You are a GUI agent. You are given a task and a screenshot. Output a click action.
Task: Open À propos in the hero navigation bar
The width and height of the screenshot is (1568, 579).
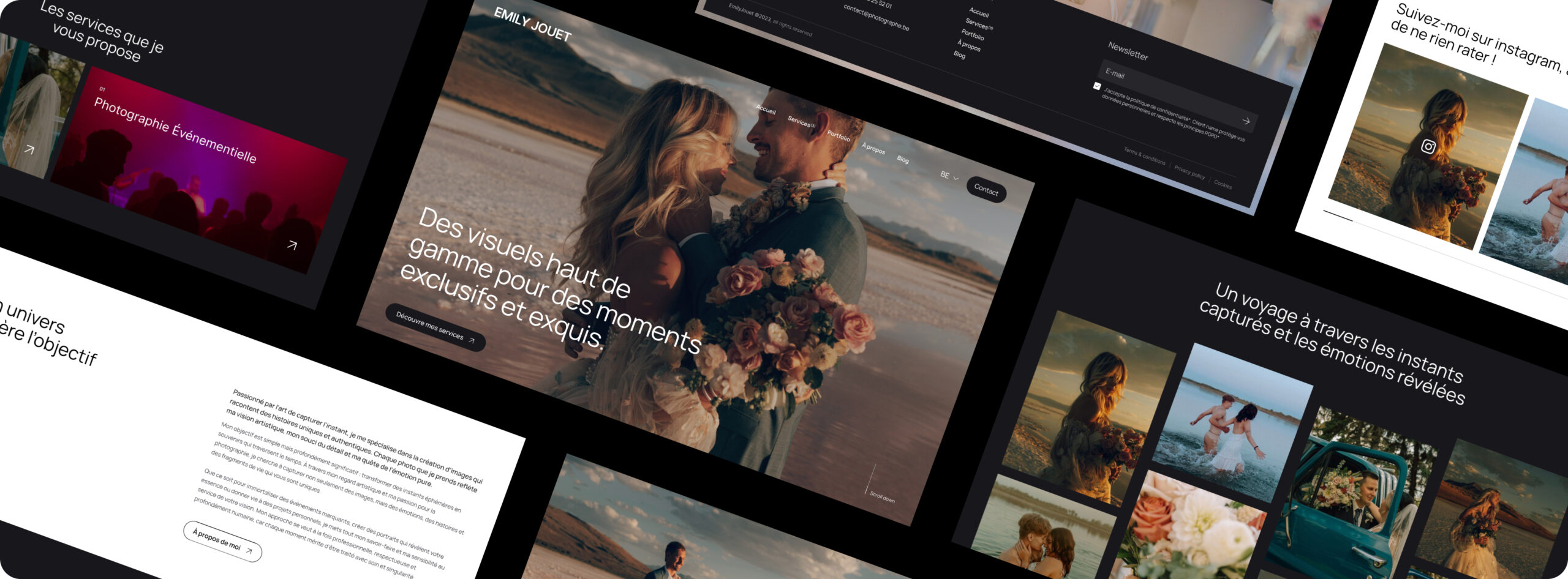(873, 148)
